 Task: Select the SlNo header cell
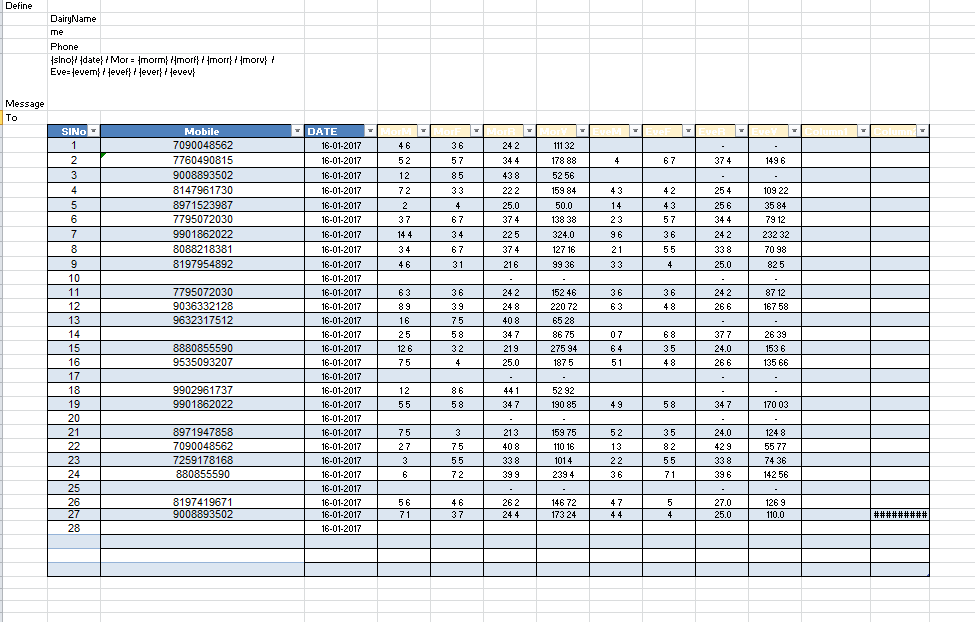click(x=68, y=131)
